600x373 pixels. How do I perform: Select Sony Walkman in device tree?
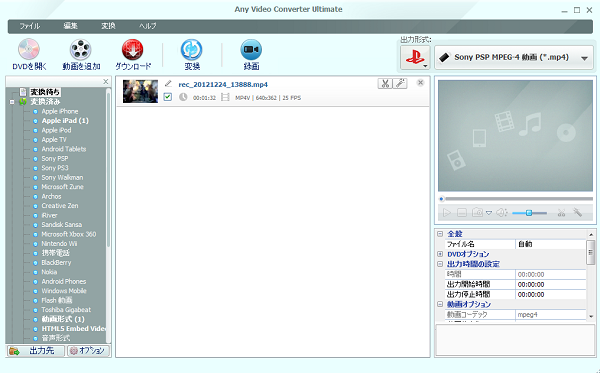[62, 178]
